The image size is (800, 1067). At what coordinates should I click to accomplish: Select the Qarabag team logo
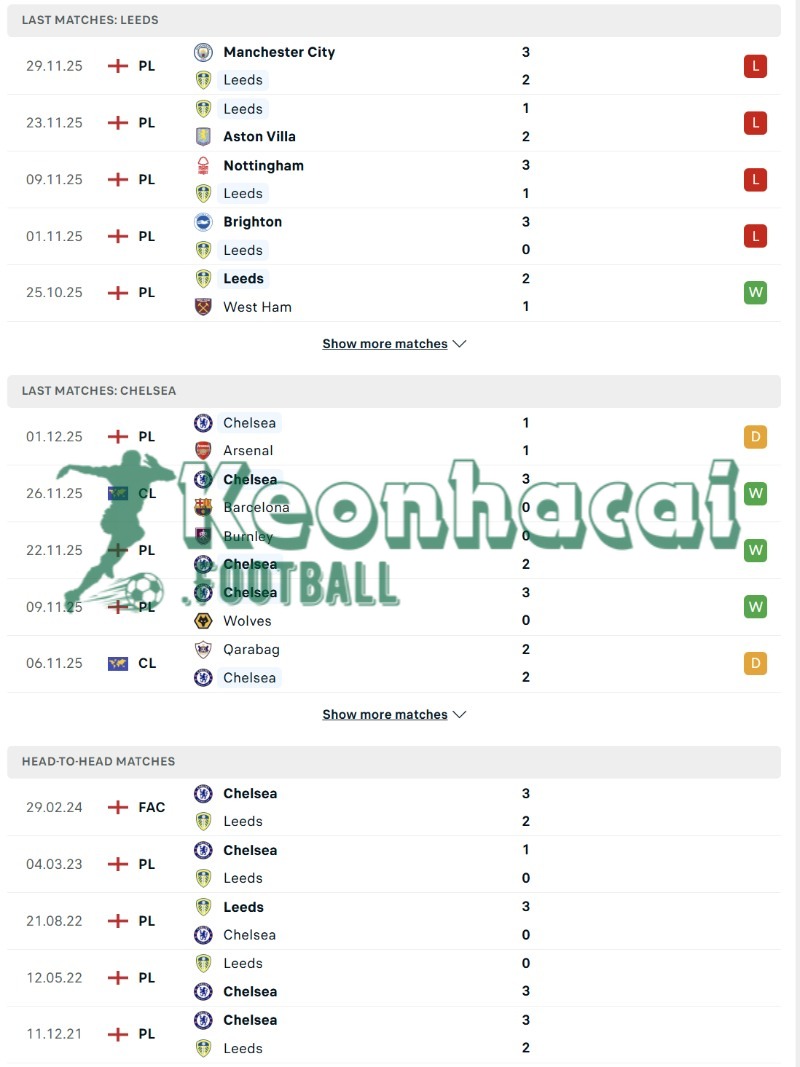[x=203, y=649]
